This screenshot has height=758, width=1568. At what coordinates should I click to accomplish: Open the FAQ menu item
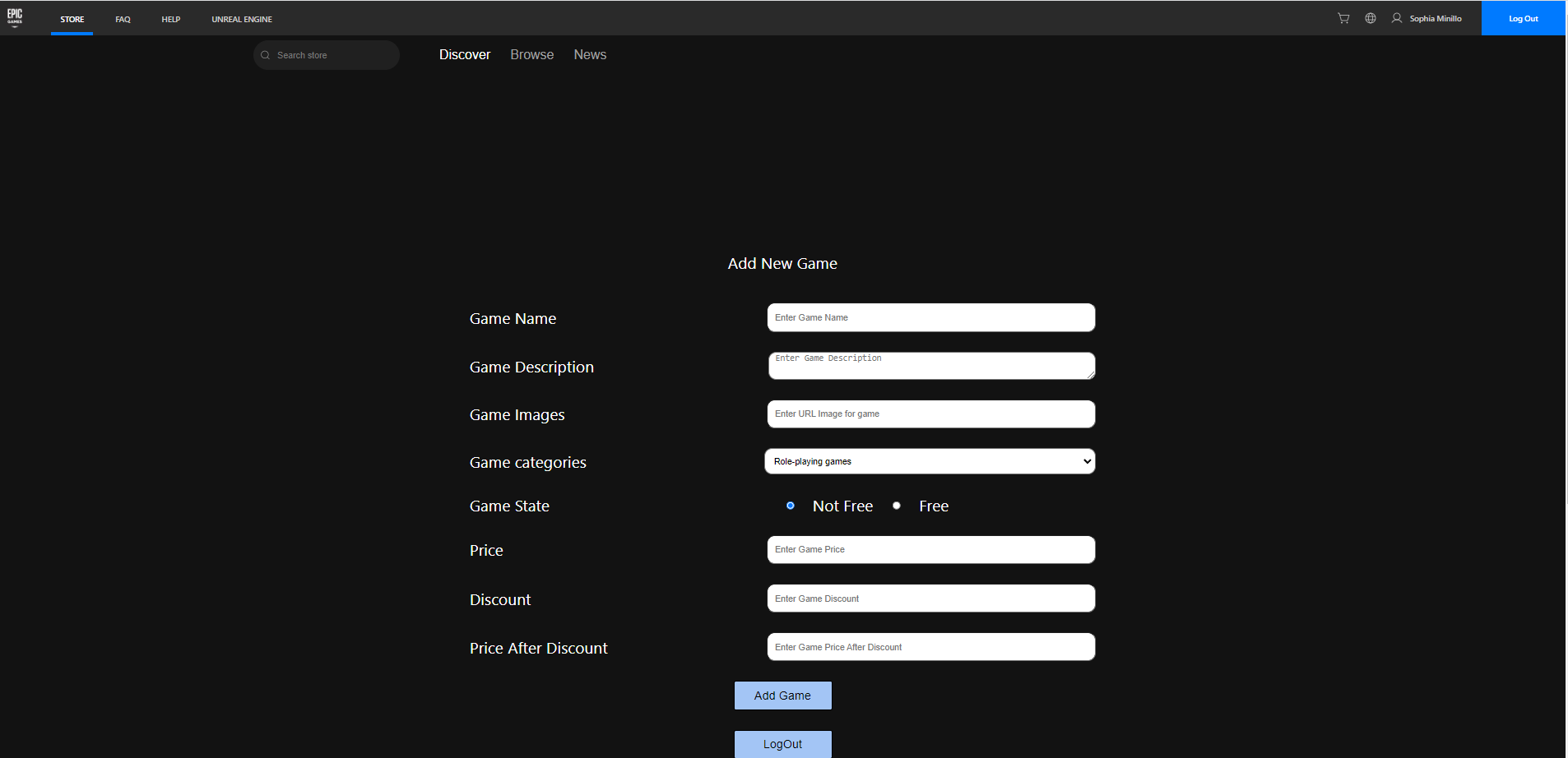(x=123, y=19)
